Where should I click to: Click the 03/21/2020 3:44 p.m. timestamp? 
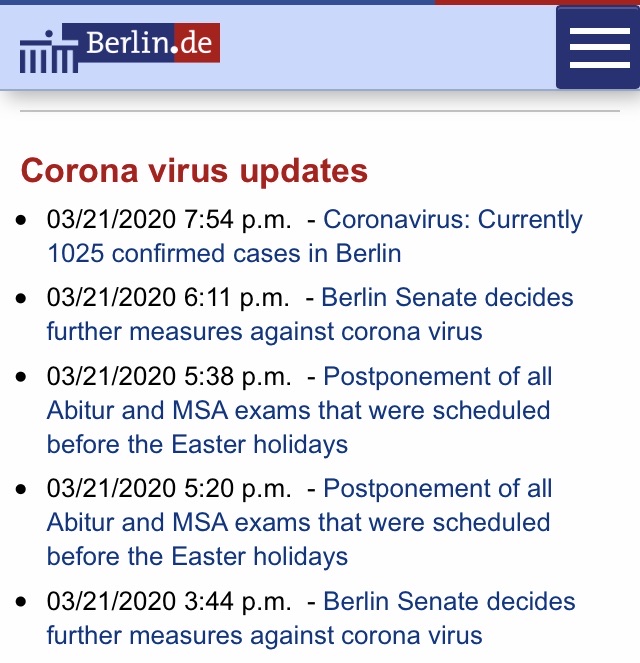[x=169, y=602]
